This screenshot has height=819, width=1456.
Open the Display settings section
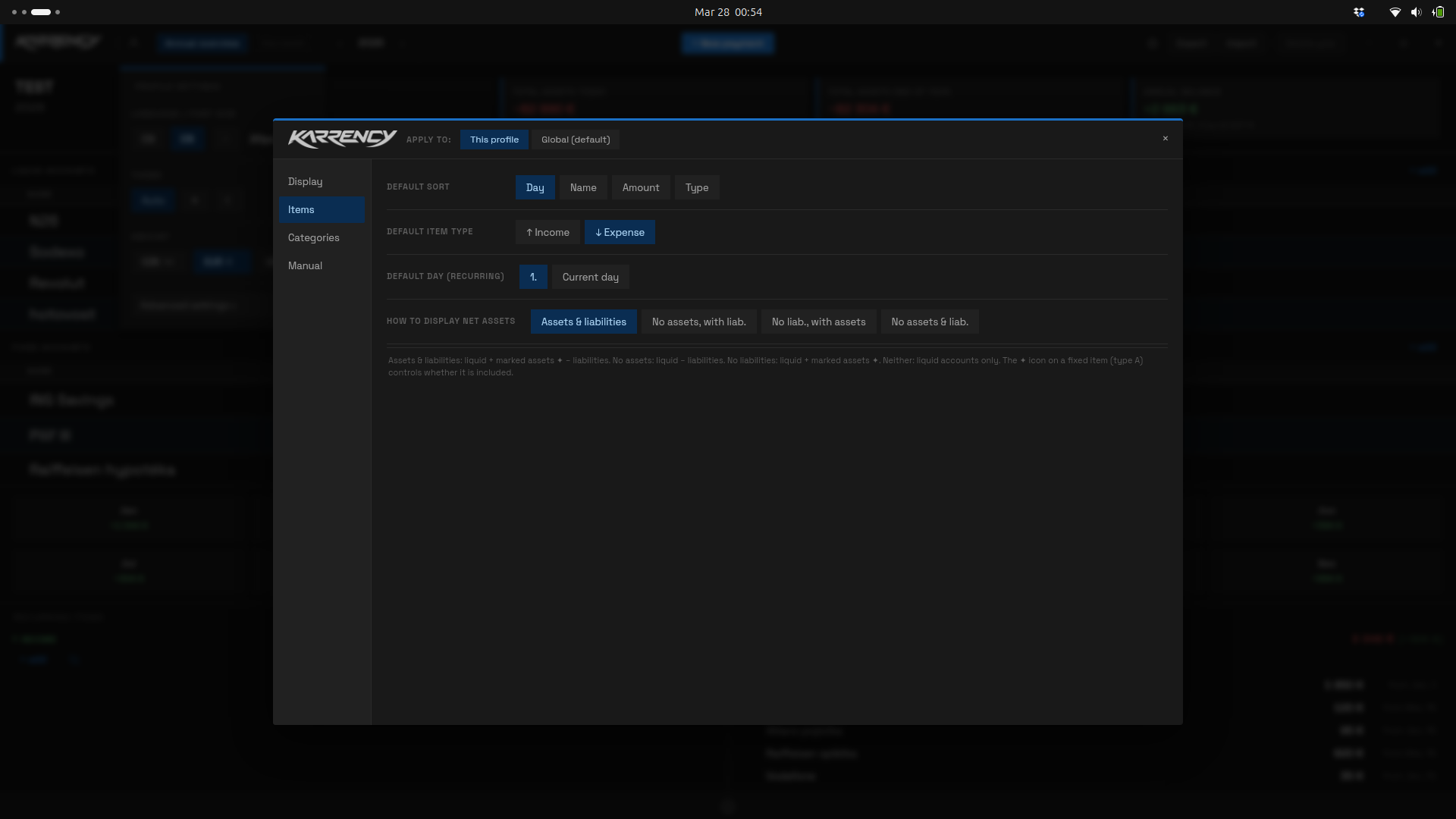click(305, 182)
